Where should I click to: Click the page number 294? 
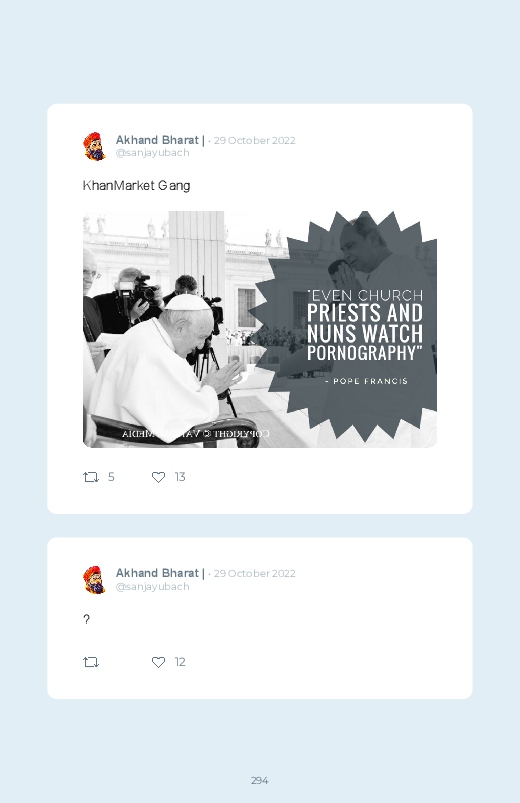point(260,780)
